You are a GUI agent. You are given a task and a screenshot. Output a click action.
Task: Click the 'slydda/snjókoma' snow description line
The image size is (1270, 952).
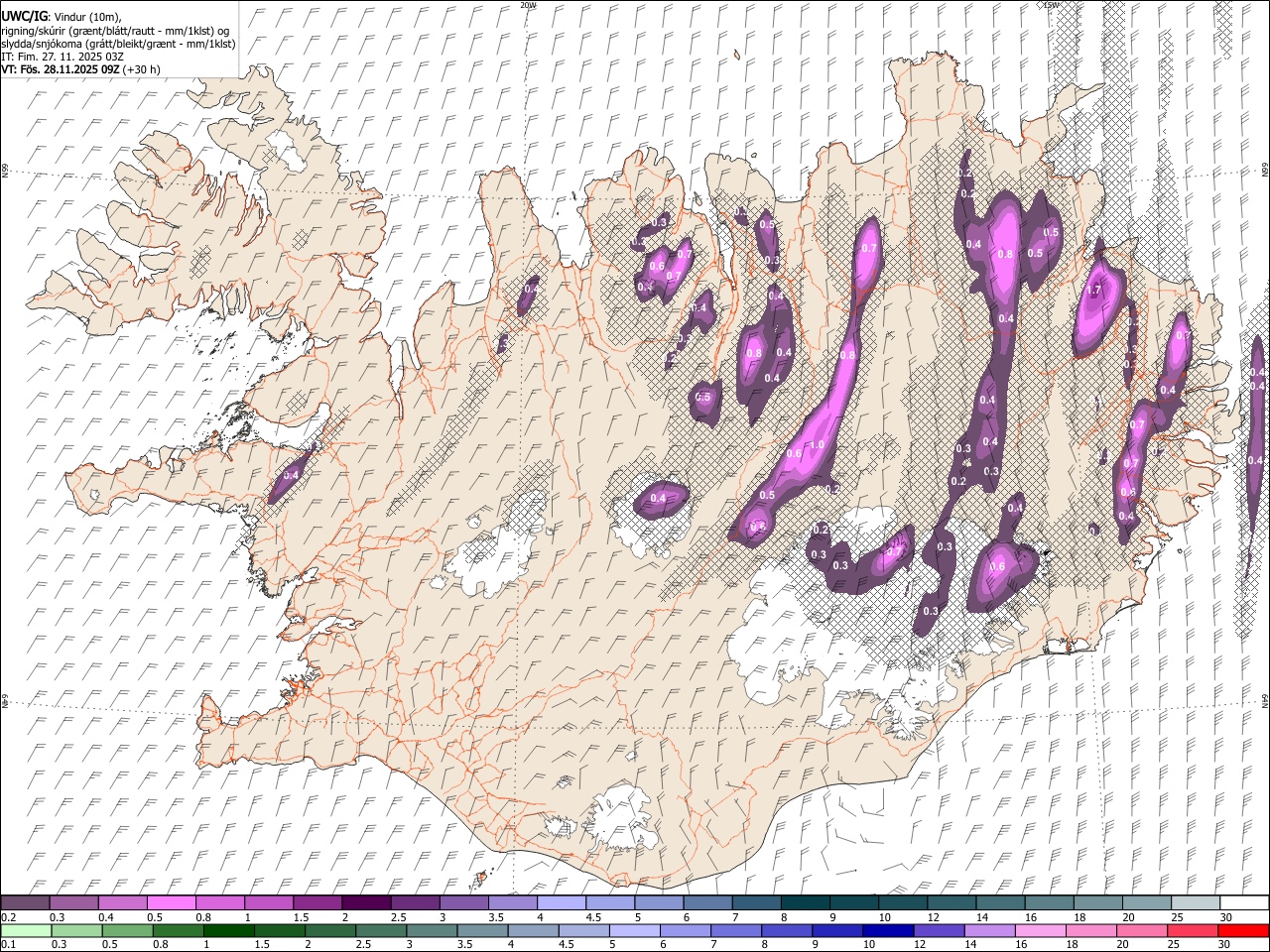(x=118, y=44)
